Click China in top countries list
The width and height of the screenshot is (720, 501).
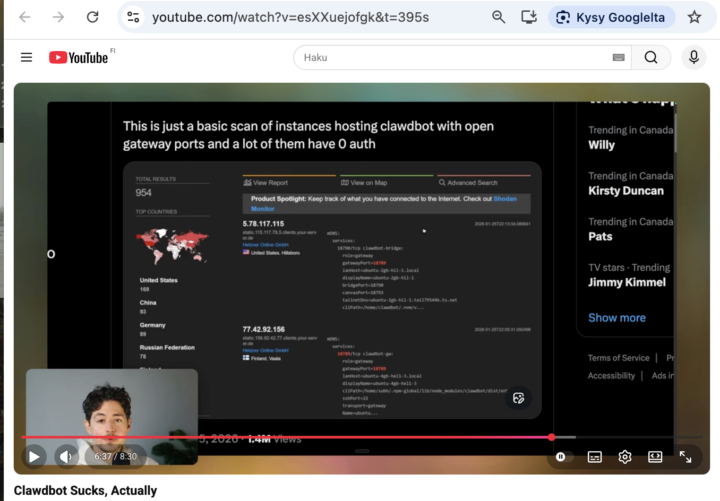click(148, 303)
